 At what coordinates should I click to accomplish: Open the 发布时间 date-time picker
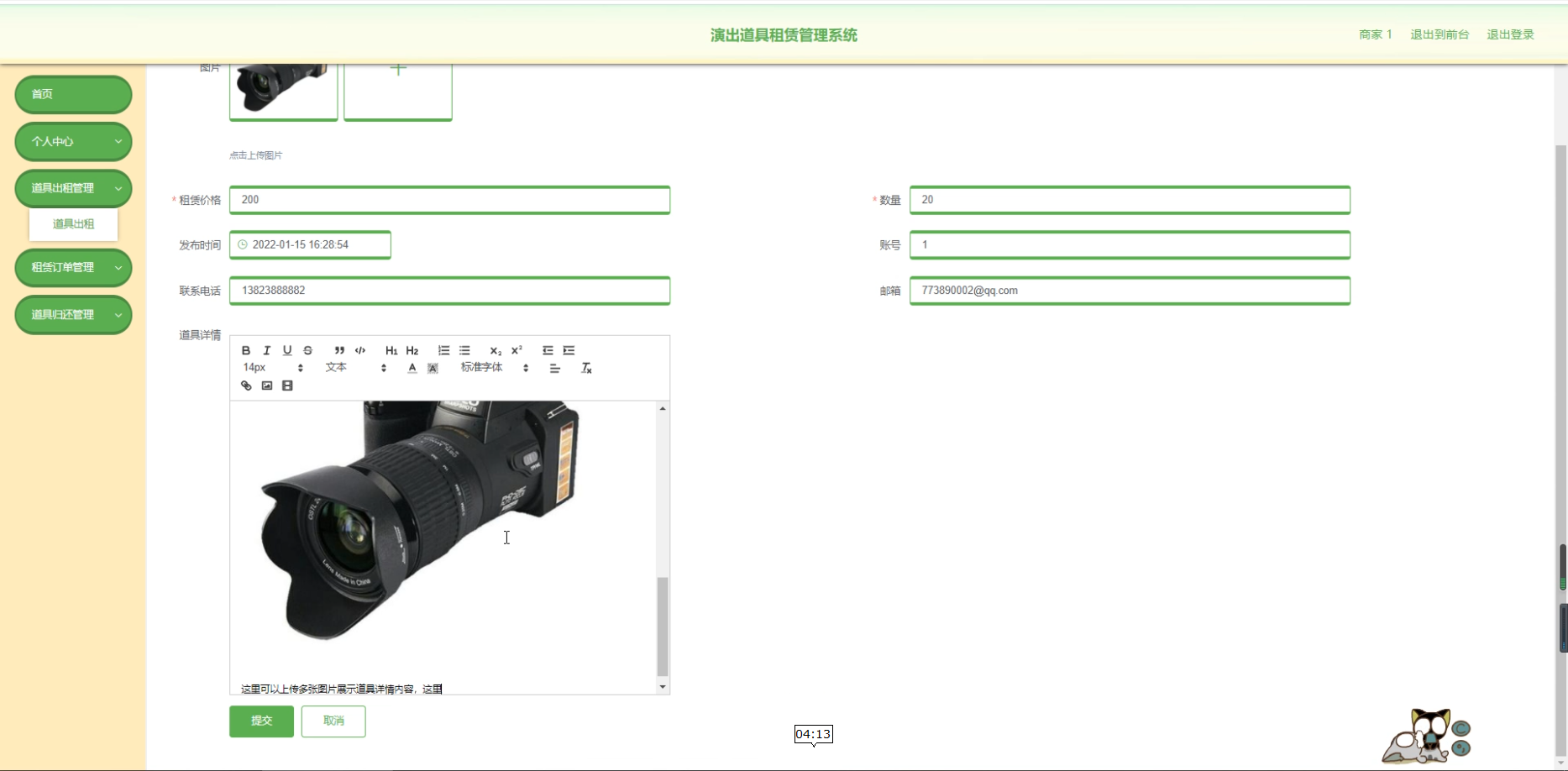tap(310, 245)
